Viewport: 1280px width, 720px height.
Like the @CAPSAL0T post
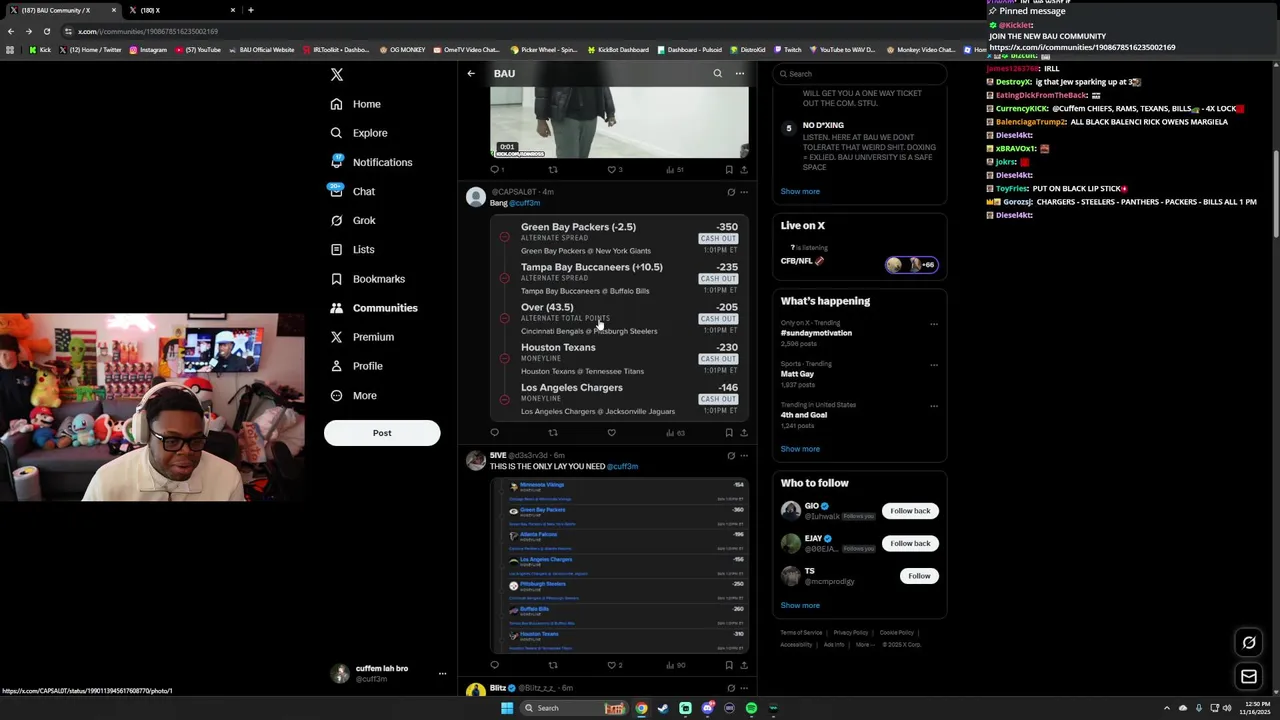(x=611, y=433)
